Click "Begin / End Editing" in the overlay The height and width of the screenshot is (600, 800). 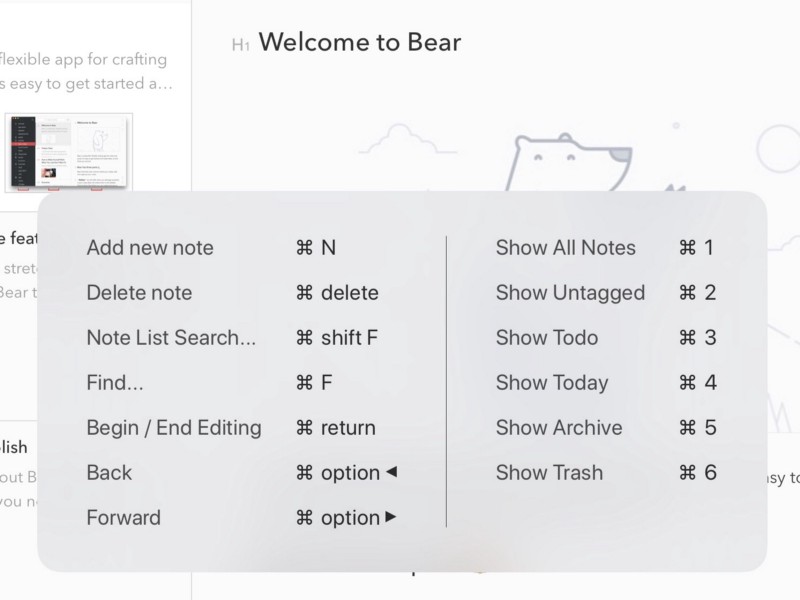174,428
